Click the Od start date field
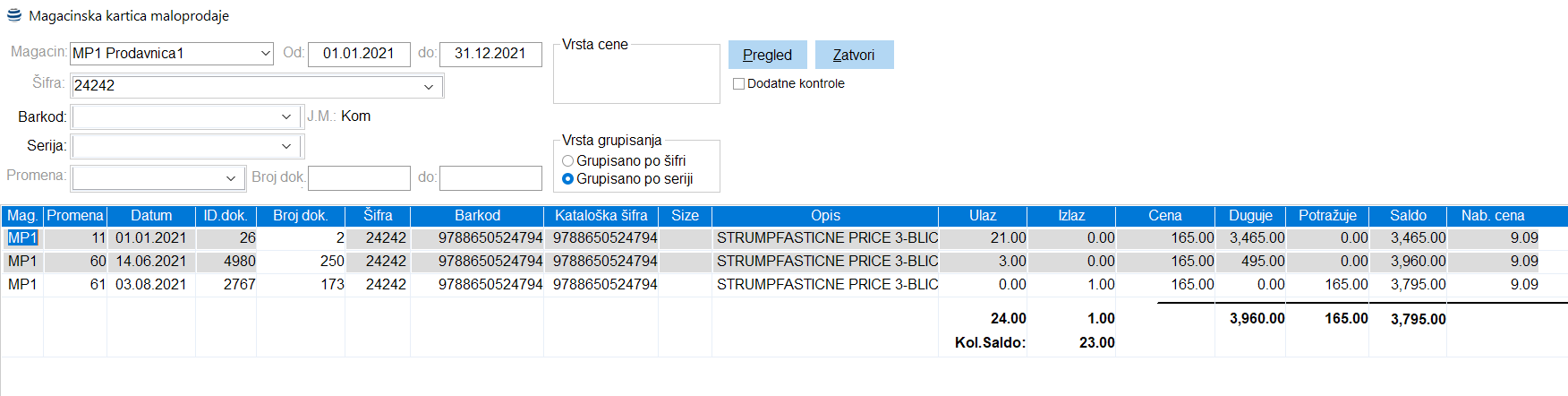The height and width of the screenshot is (396, 1568). pos(359,55)
